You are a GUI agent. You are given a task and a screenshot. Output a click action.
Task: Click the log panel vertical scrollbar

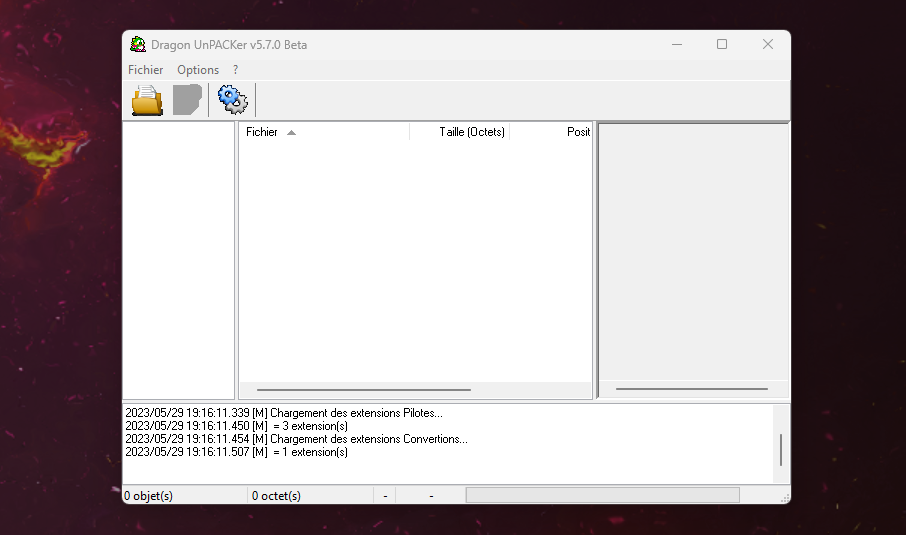click(x=781, y=449)
